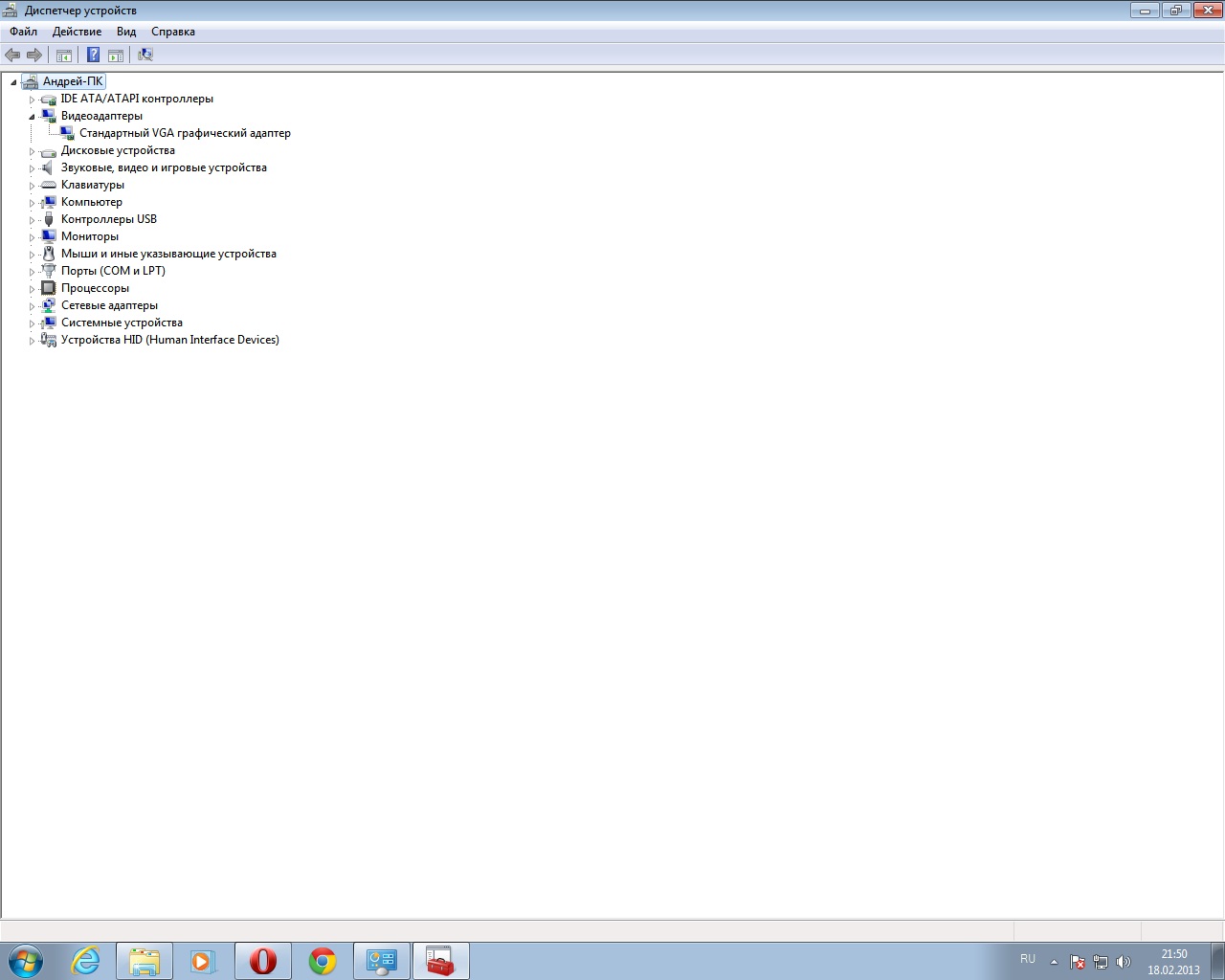Go back with the toolbar Back arrow
The image size is (1225, 980).
[x=12, y=56]
